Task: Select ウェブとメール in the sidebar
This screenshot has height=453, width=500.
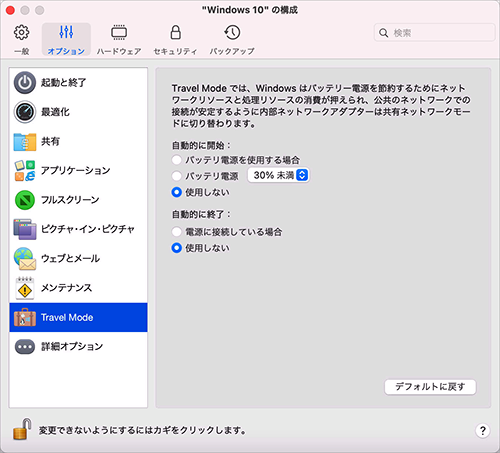Action: [x=78, y=259]
